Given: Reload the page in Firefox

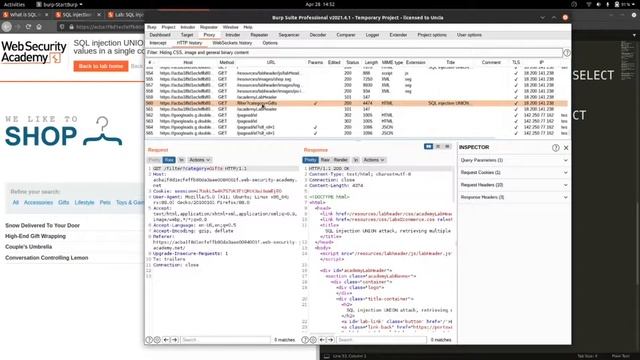Looking at the screenshot, I should click(x=28, y=27).
